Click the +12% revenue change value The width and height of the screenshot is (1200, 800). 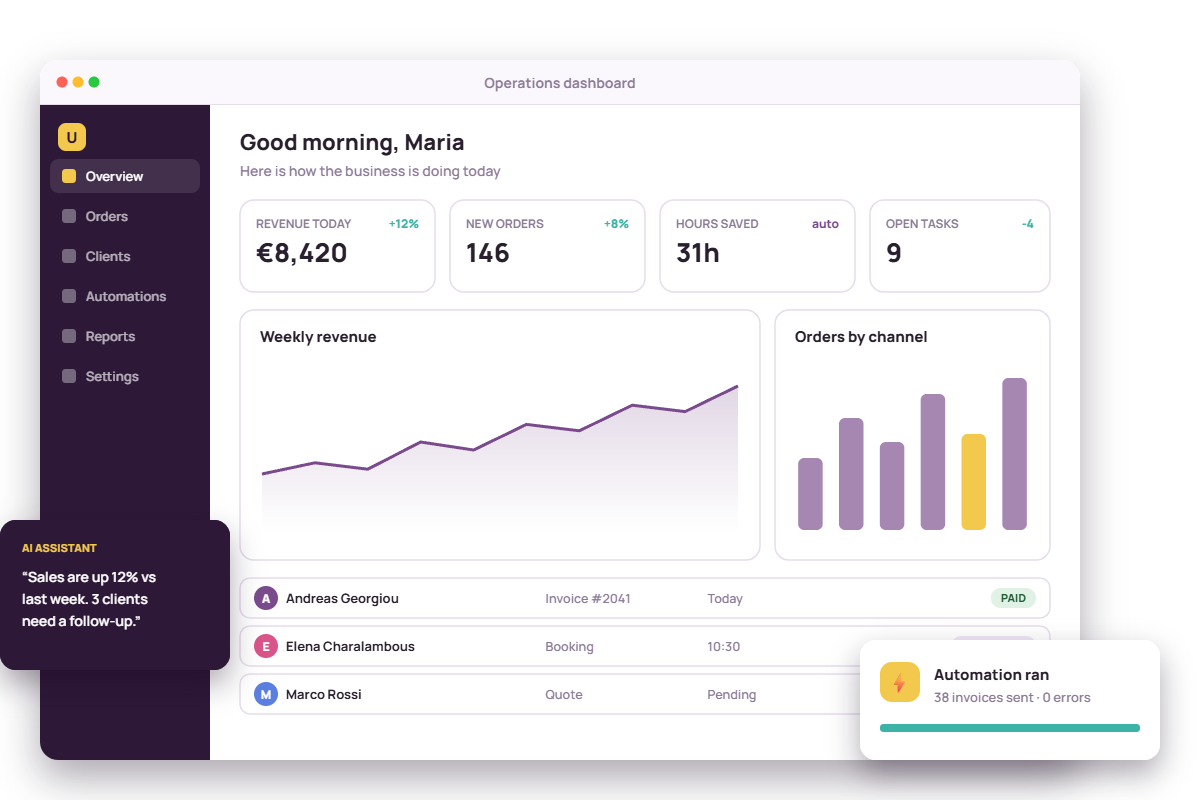[404, 224]
